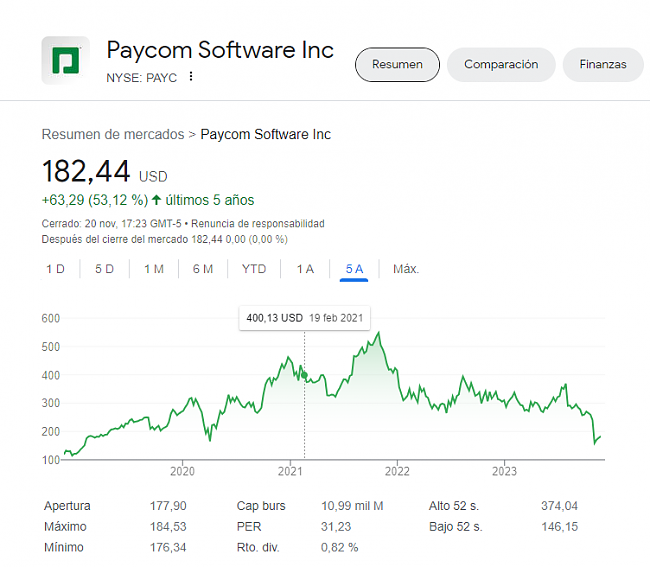This screenshot has height=567, width=650.
Task: Click the 400,13 USD chart tooltip
Action: pos(304,318)
